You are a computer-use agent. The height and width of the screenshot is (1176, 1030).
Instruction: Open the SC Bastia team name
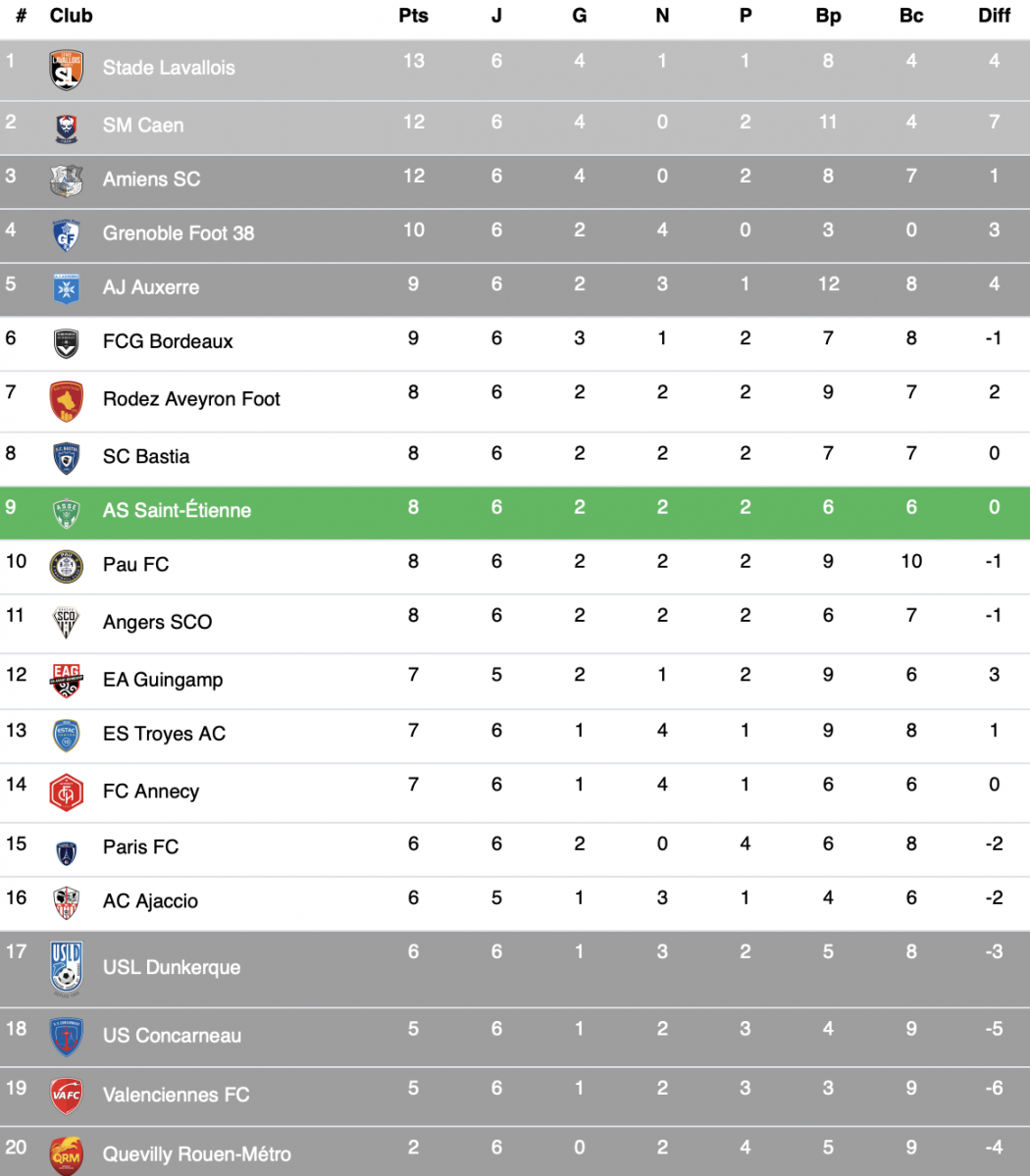[146, 457]
